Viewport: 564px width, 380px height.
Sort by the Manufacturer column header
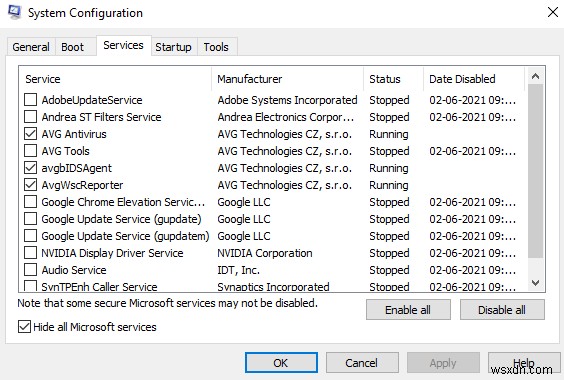[x=288, y=79]
